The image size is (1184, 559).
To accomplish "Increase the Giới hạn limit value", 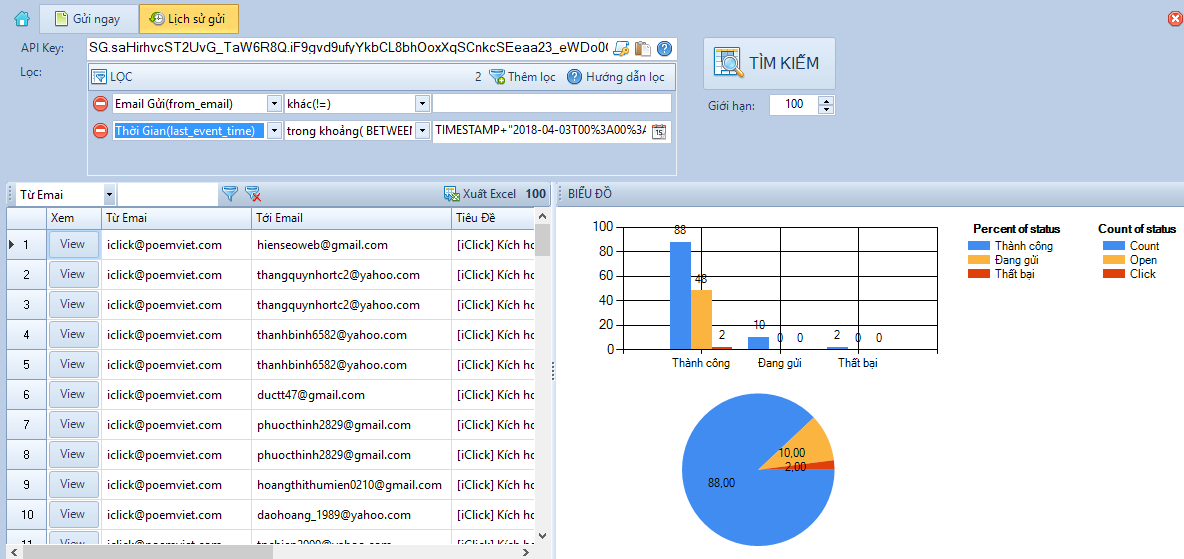I will click(827, 100).
